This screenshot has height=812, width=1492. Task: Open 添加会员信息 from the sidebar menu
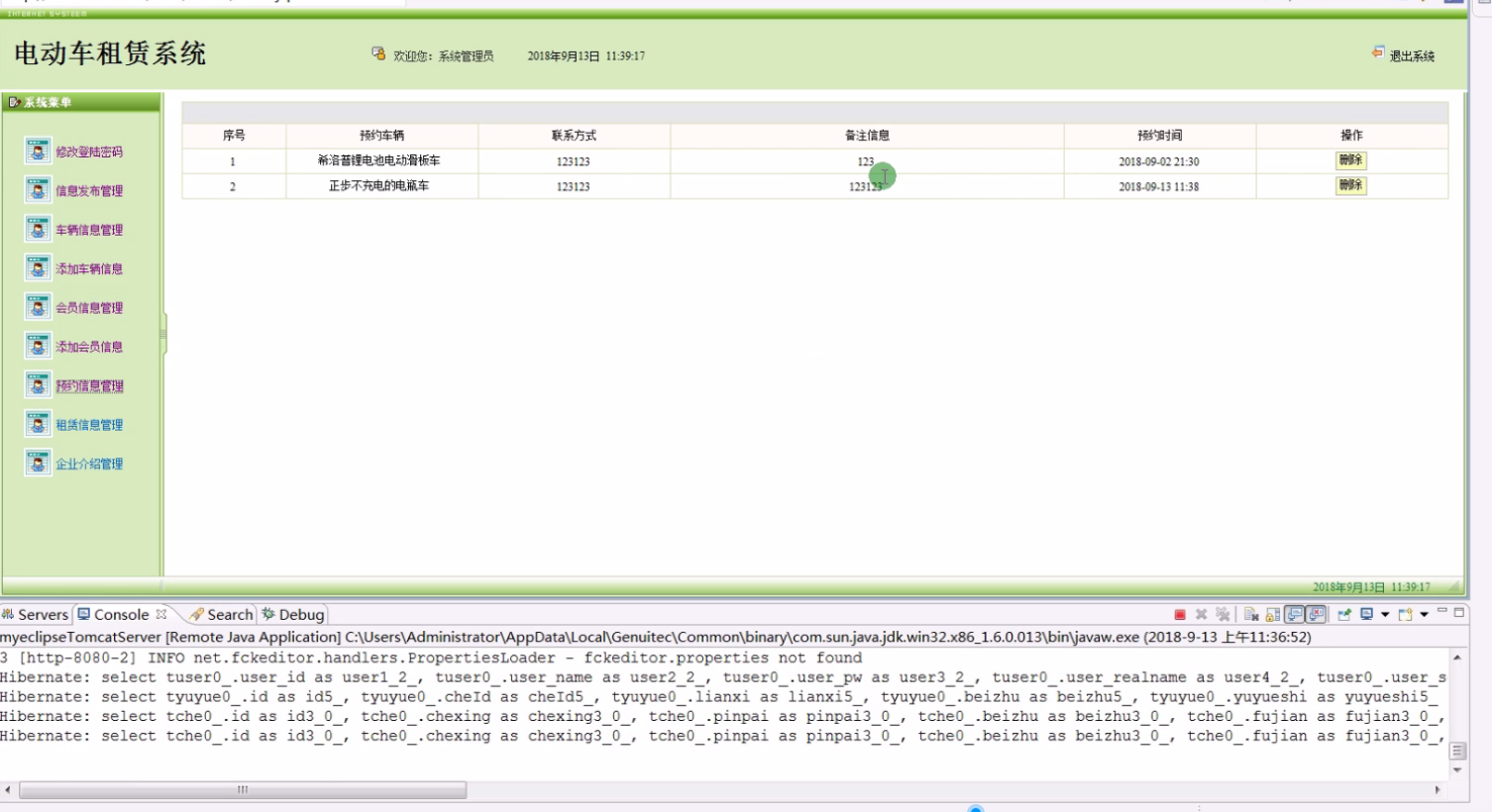coord(89,347)
